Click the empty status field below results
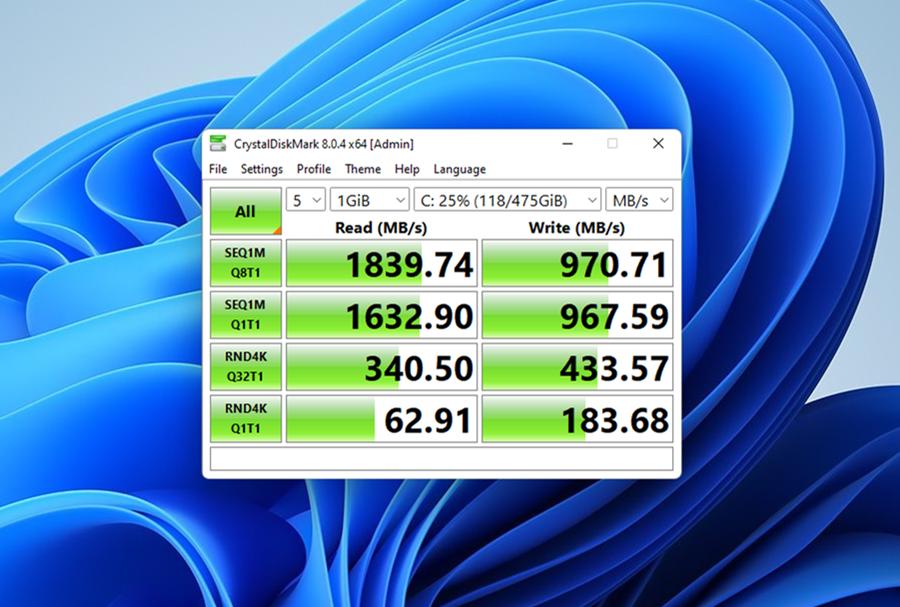900x607 pixels. tap(440, 459)
